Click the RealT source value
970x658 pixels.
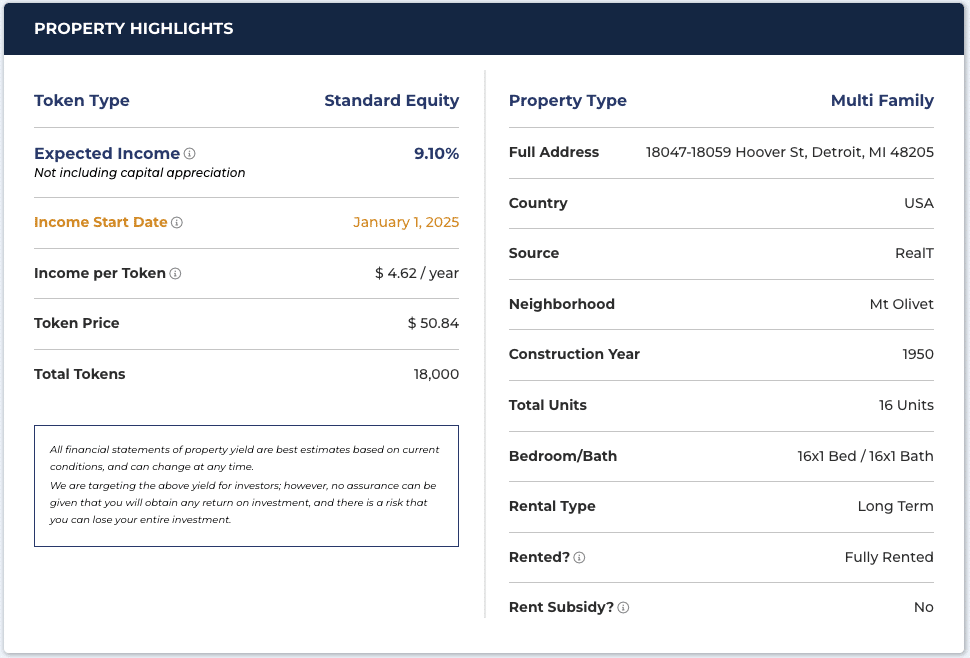(913, 254)
